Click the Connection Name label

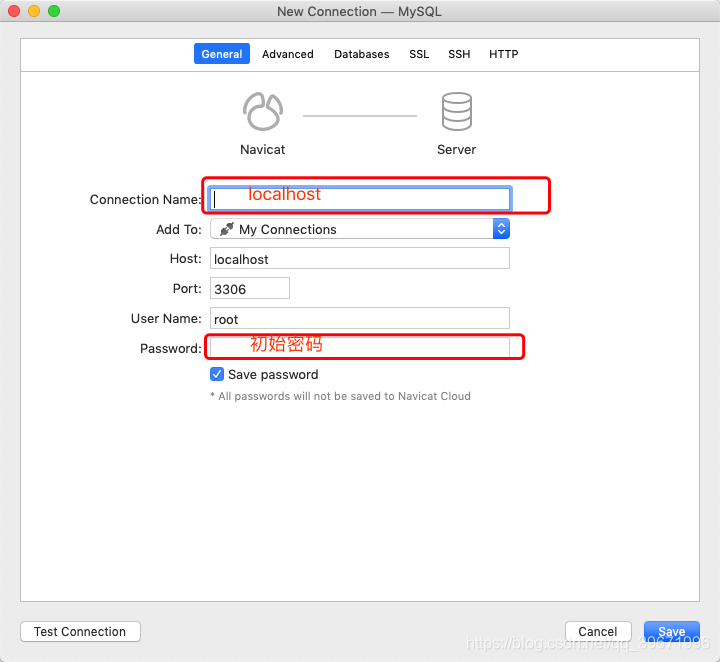pos(146,200)
